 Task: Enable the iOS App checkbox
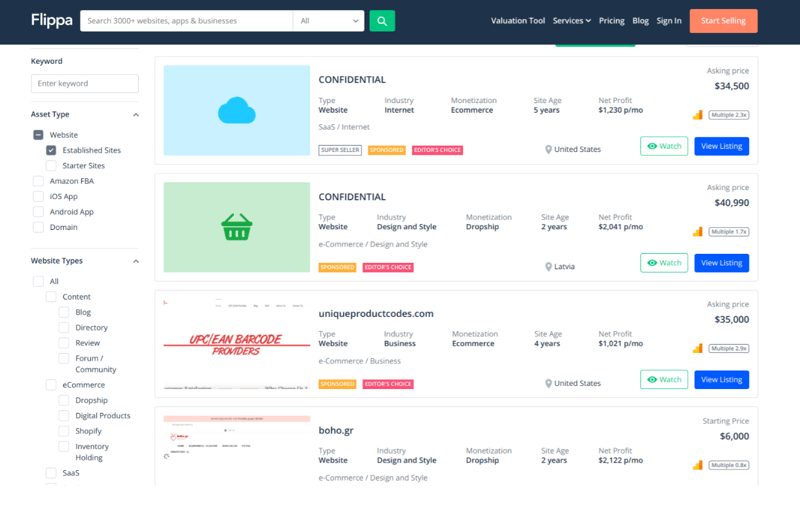point(38,196)
